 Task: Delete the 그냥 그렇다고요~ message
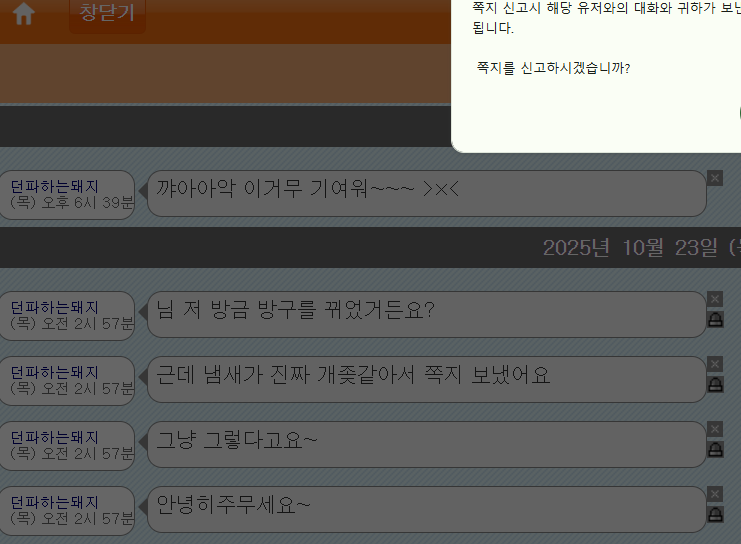pyautogui.click(x=715, y=429)
